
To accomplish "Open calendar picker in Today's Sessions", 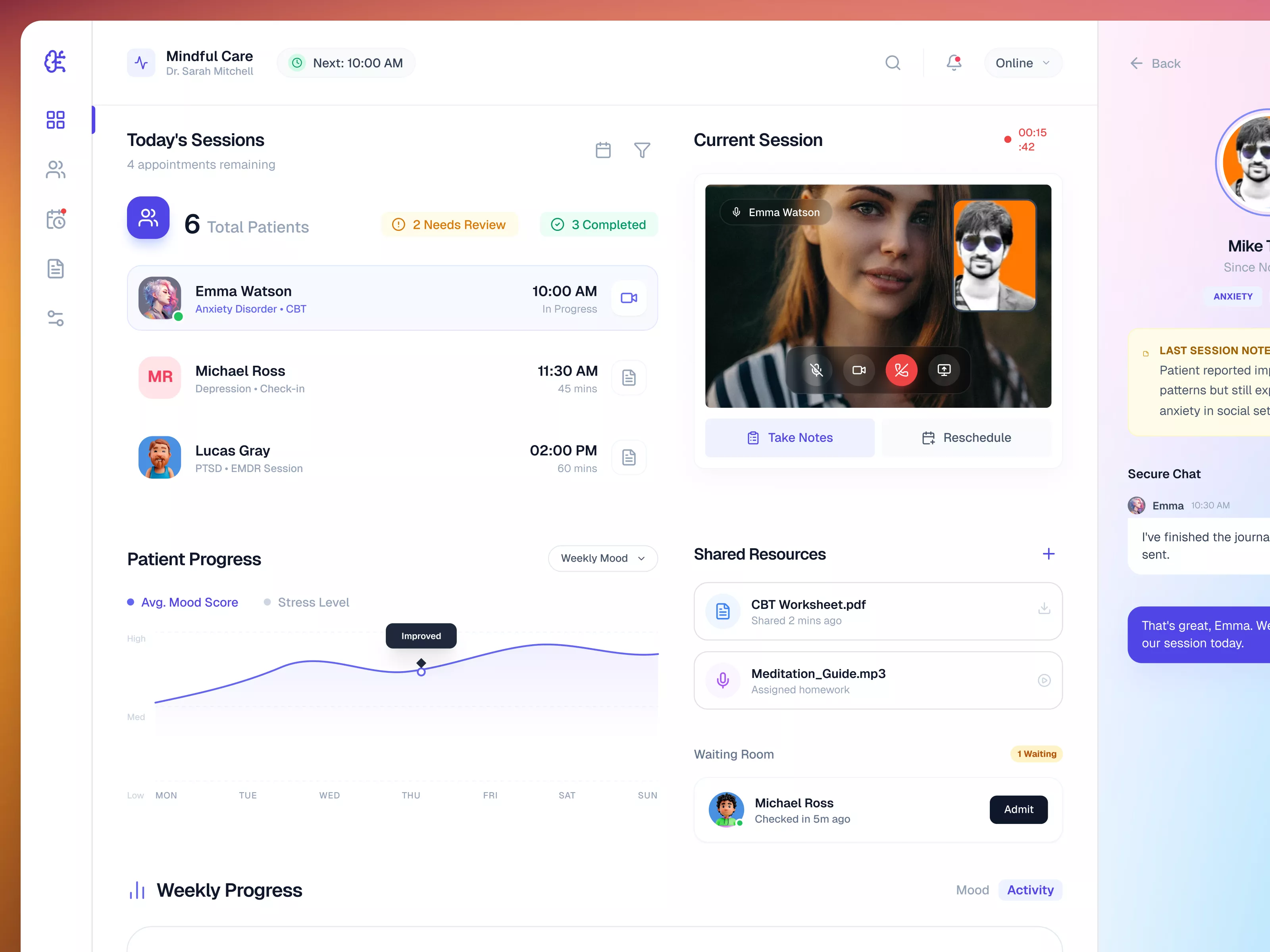I will click(603, 150).
